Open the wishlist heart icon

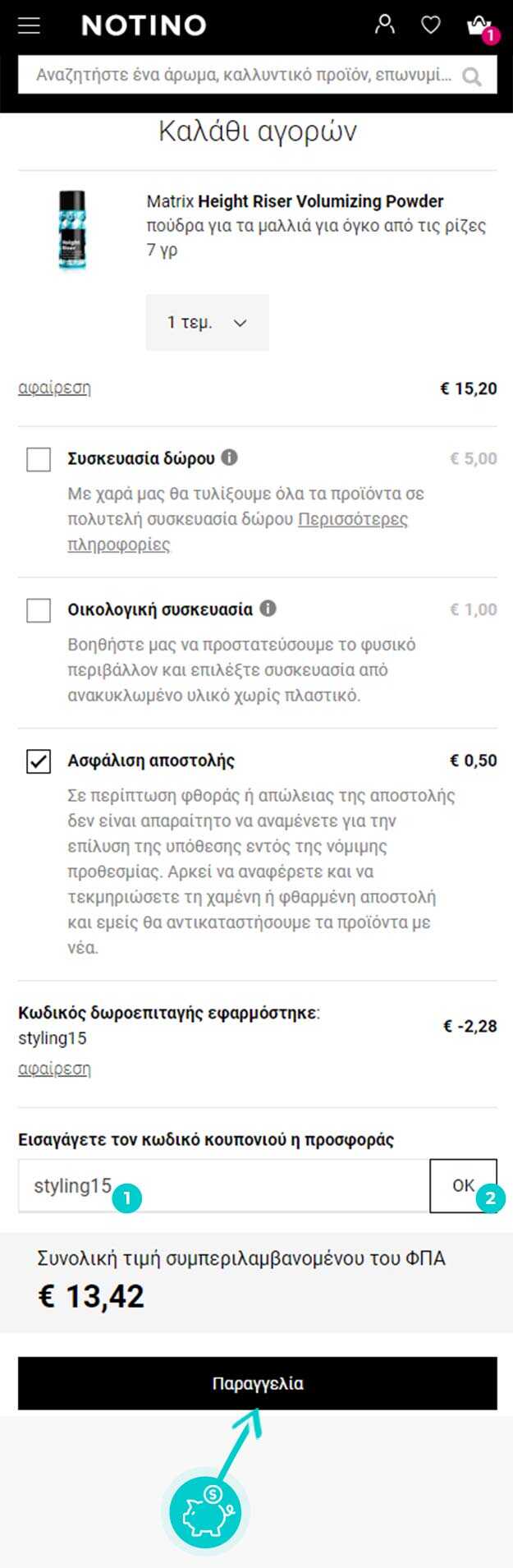pyautogui.click(x=431, y=25)
